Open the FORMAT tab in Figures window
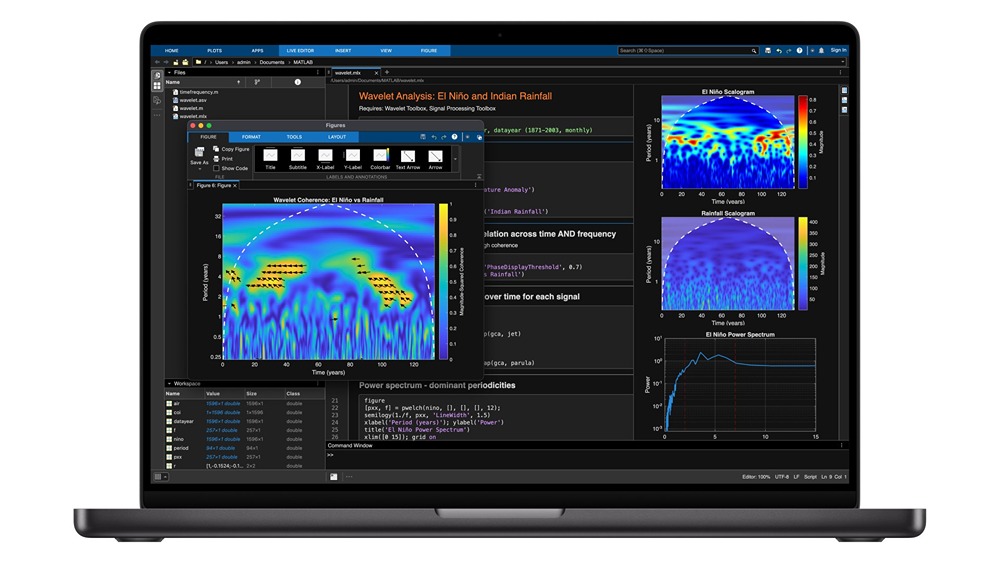Screen dimensions: 1000x563 point(251,137)
